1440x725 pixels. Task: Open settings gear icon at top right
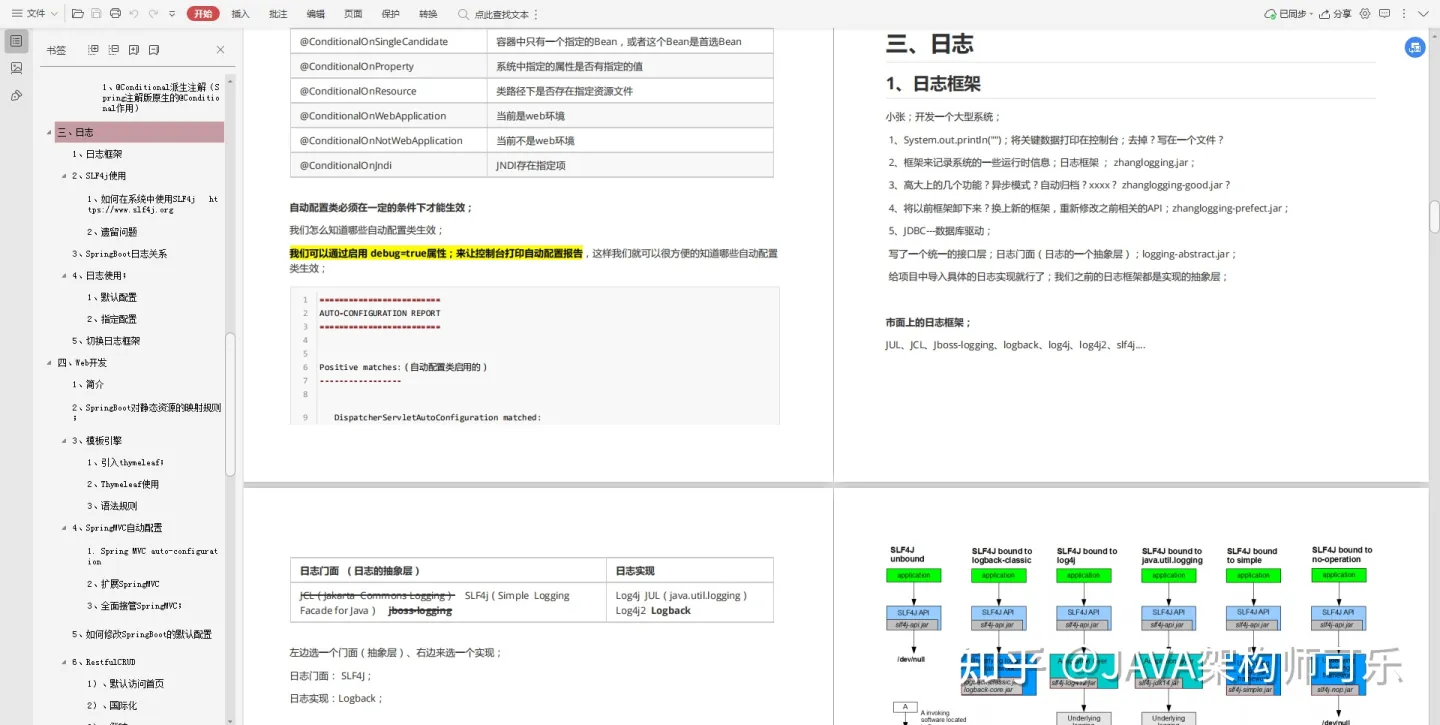1365,14
